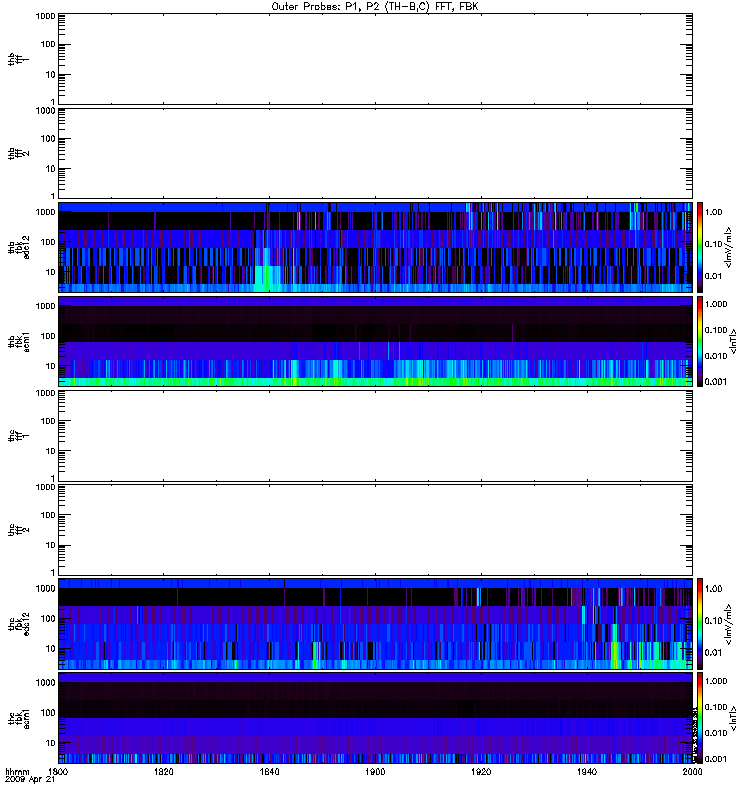Click the "0.10" tick on the thb edc12 color bar

click(713, 244)
